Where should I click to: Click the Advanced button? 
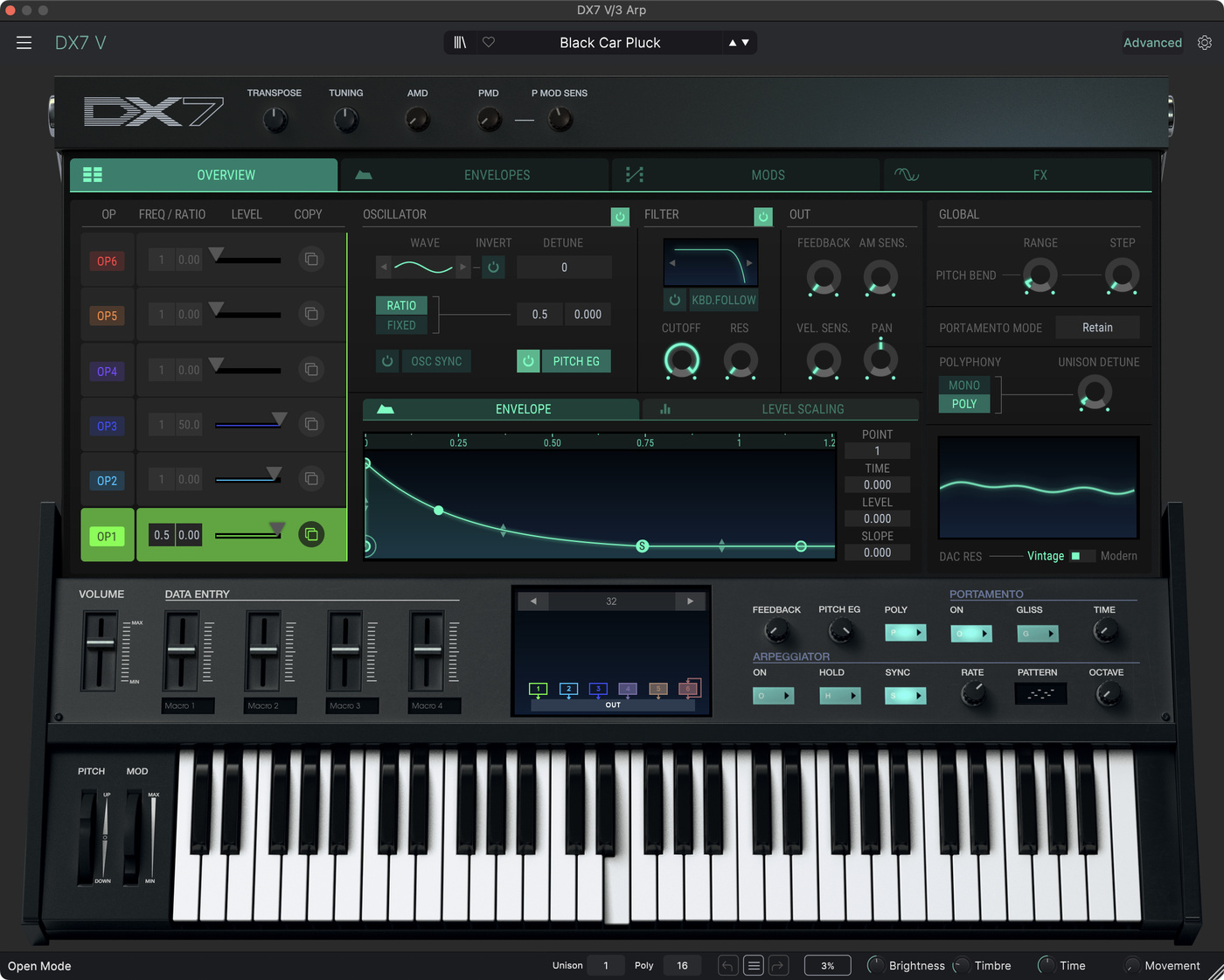[1152, 43]
